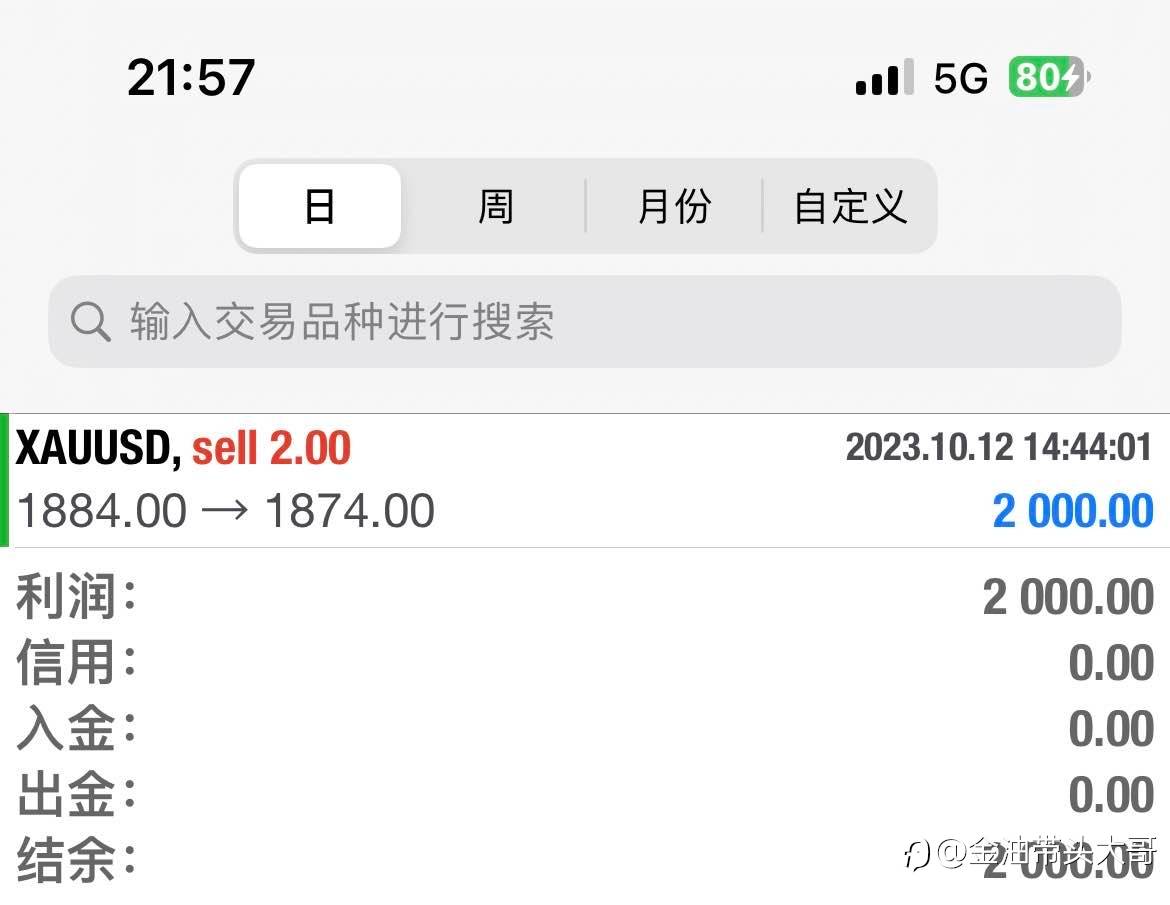Image resolution: width=1170 pixels, height=905 pixels.
Task: Switch to the 月份 (month) tab
Action: point(674,206)
